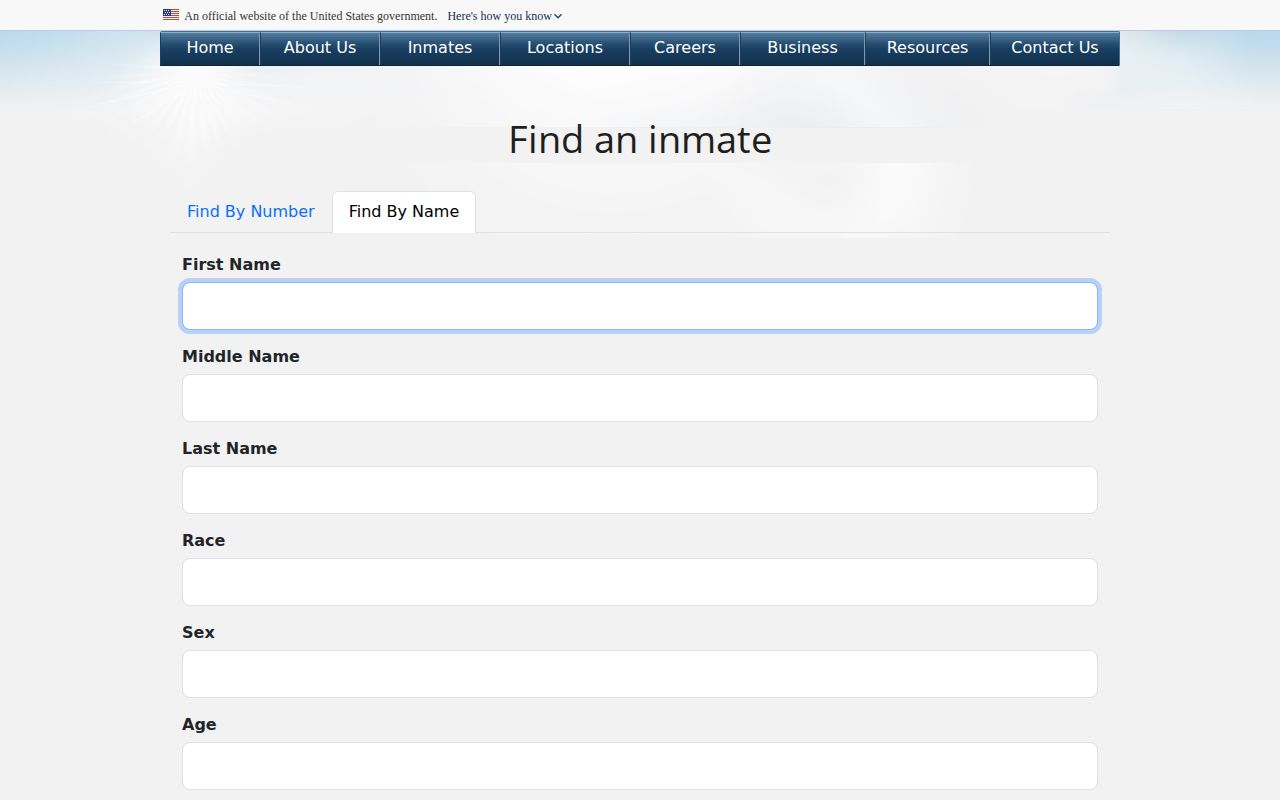Select the Find By Name tab
This screenshot has width=1280, height=800.
pos(404,211)
